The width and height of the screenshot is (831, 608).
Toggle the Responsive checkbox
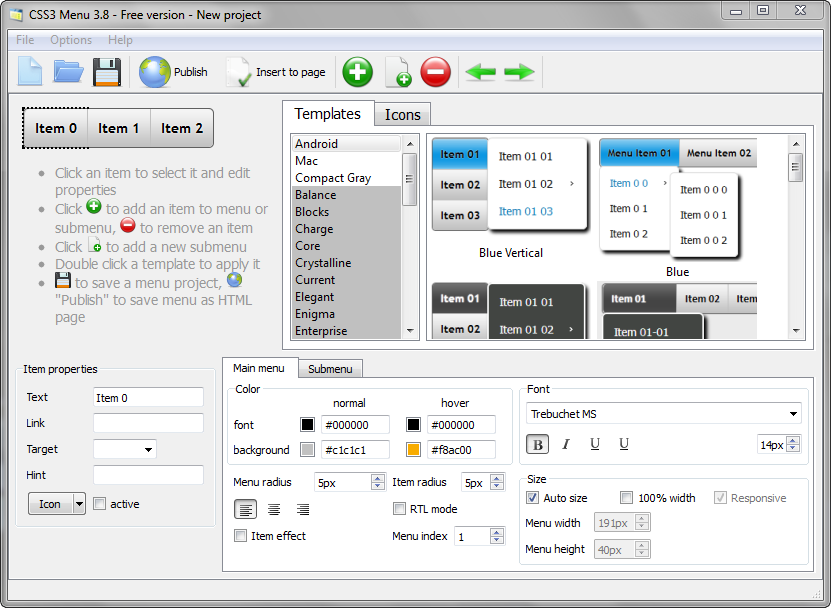click(x=720, y=498)
